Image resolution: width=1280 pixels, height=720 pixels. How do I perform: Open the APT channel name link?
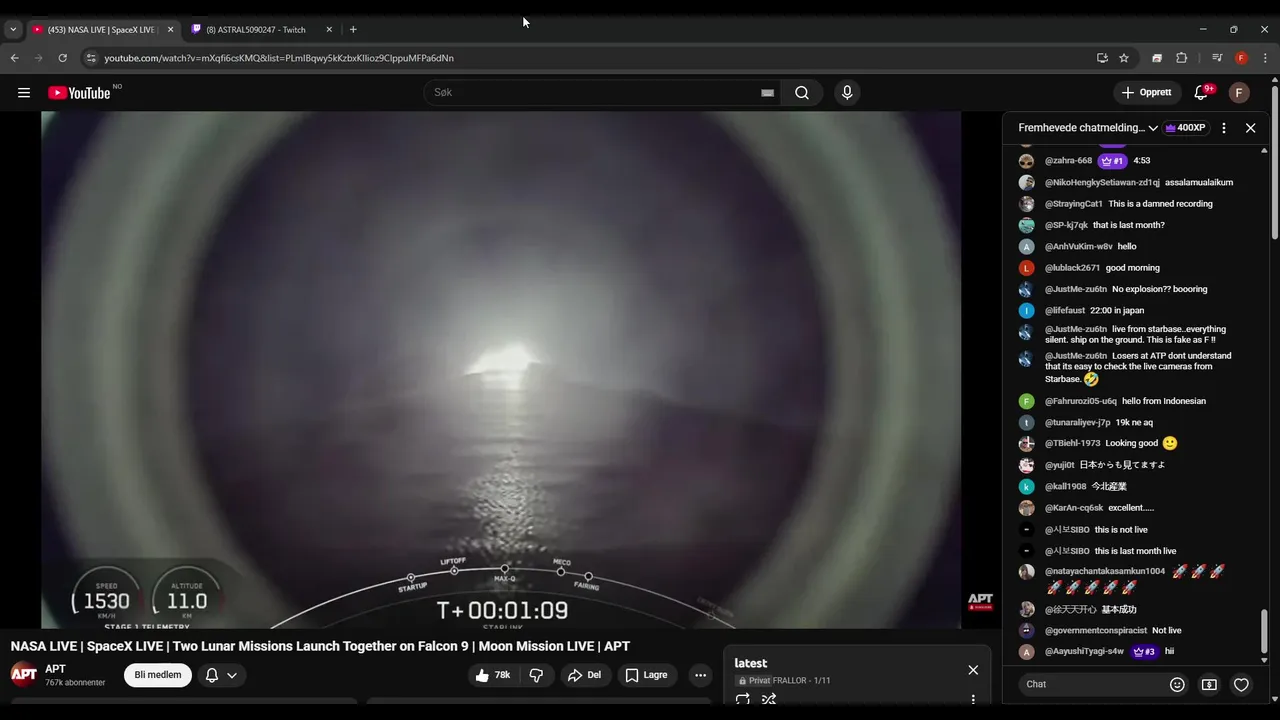(55, 668)
